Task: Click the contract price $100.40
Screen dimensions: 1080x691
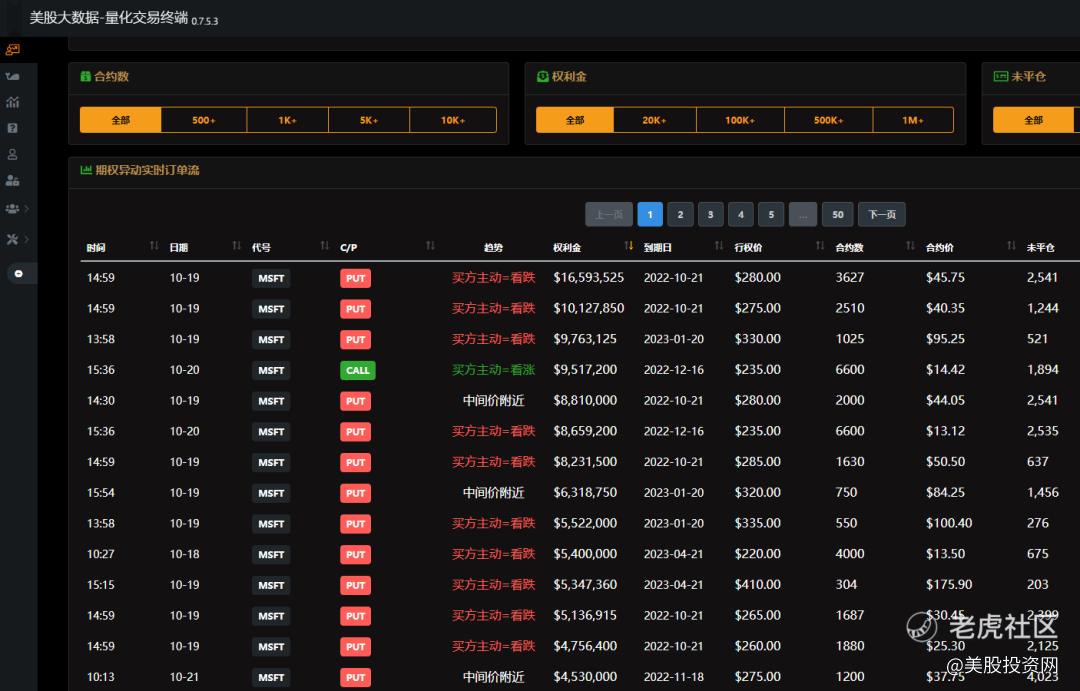Action: tap(949, 523)
